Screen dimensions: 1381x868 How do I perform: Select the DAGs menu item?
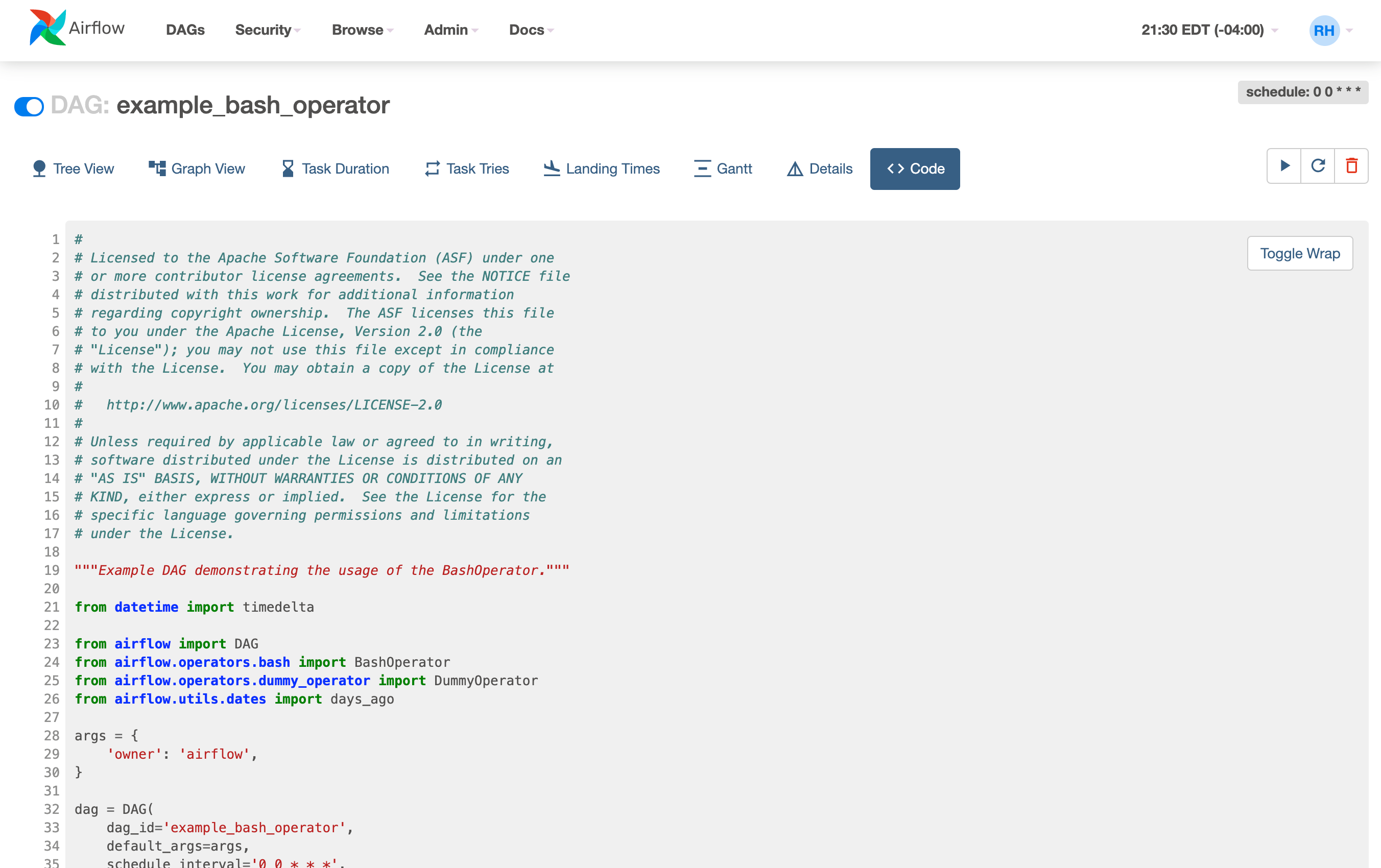(x=185, y=30)
